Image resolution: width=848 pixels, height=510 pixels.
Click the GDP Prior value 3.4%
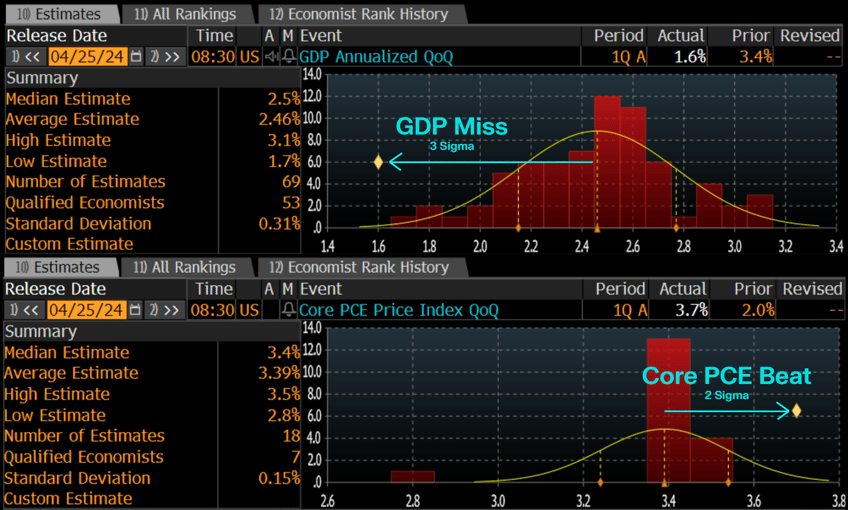click(756, 56)
